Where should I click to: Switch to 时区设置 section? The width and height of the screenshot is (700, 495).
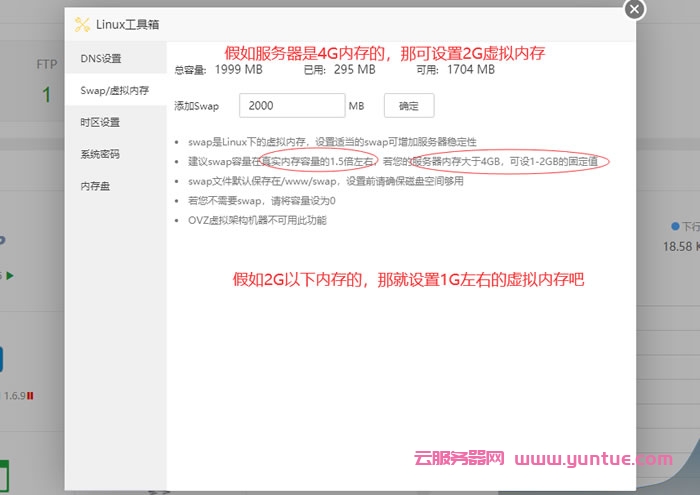point(101,122)
